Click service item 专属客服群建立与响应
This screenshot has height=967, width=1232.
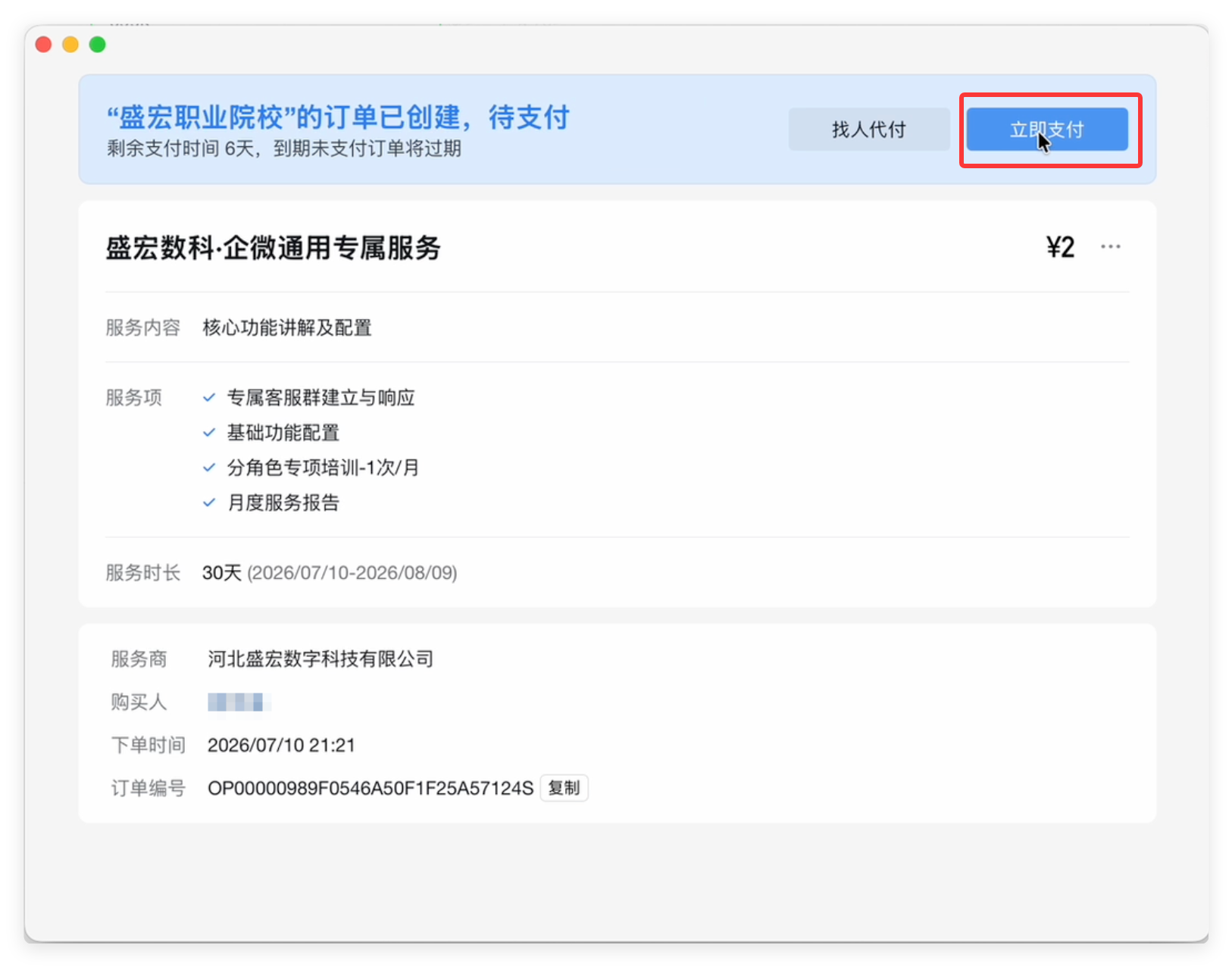click(x=321, y=398)
